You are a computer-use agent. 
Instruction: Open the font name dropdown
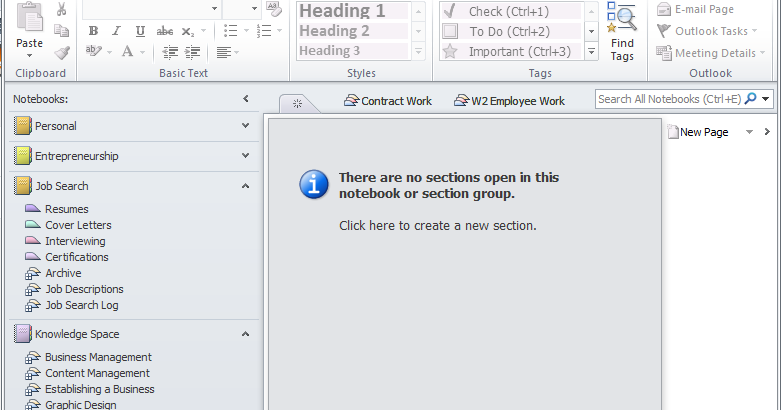pos(214,8)
